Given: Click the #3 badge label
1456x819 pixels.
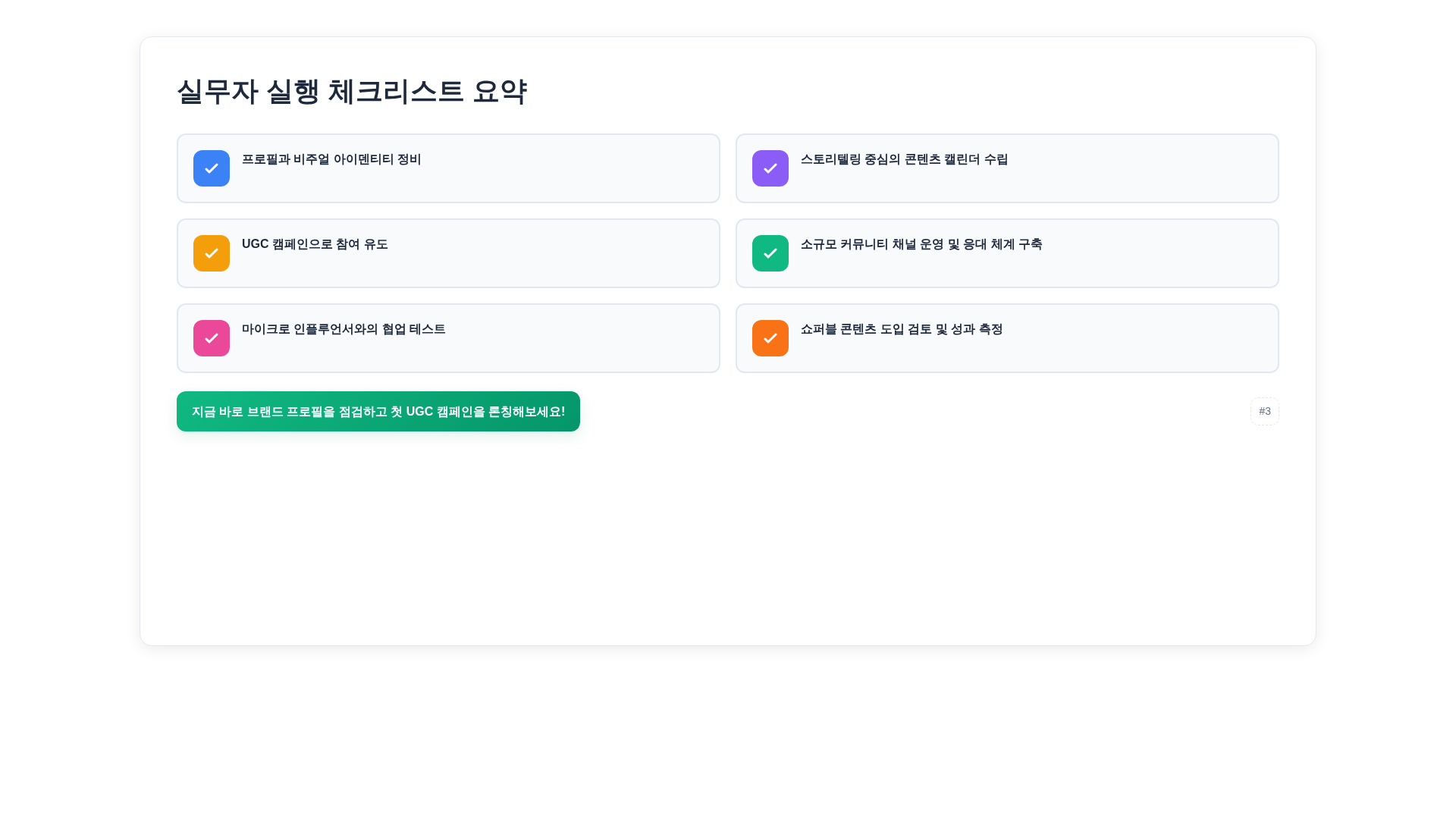Looking at the screenshot, I should [x=1264, y=411].
